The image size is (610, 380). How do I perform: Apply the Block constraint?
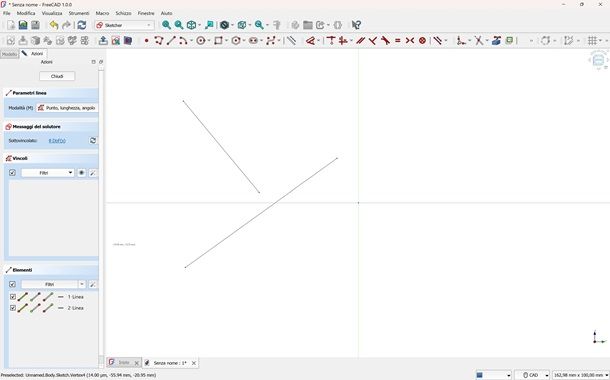coord(422,40)
